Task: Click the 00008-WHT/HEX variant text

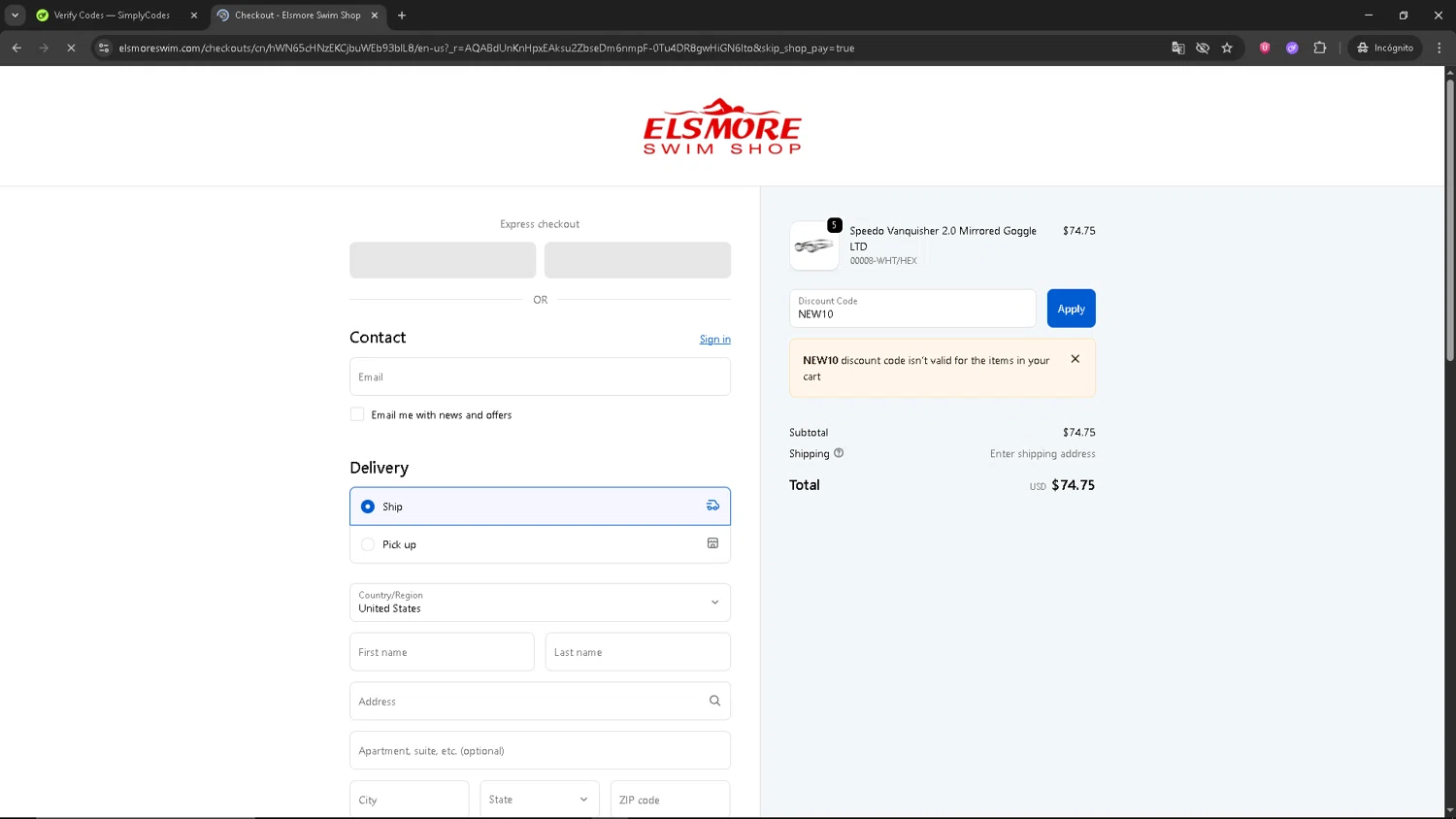Action: coord(883,261)
